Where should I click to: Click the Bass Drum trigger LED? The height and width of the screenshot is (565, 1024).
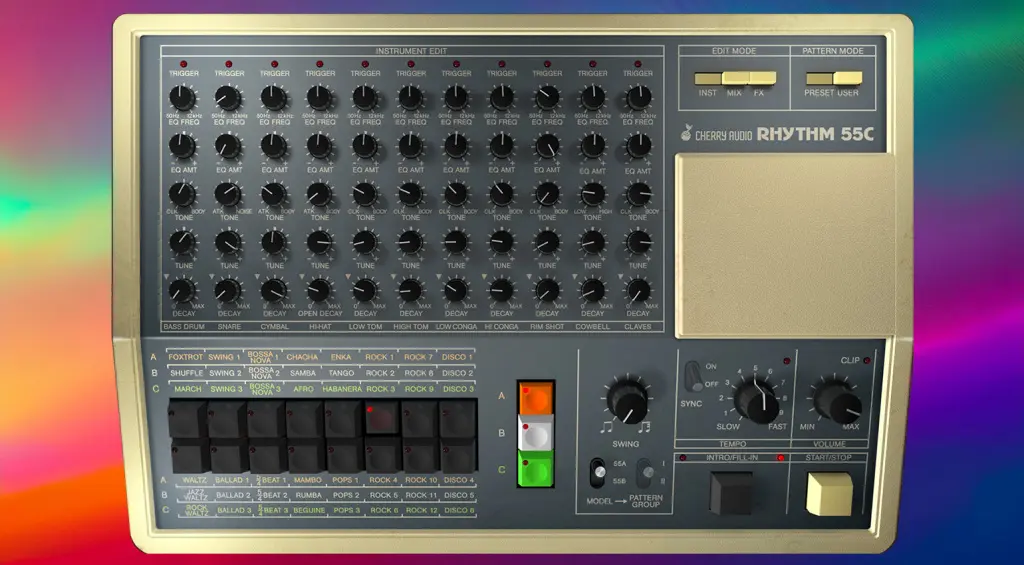pos(183,63)
